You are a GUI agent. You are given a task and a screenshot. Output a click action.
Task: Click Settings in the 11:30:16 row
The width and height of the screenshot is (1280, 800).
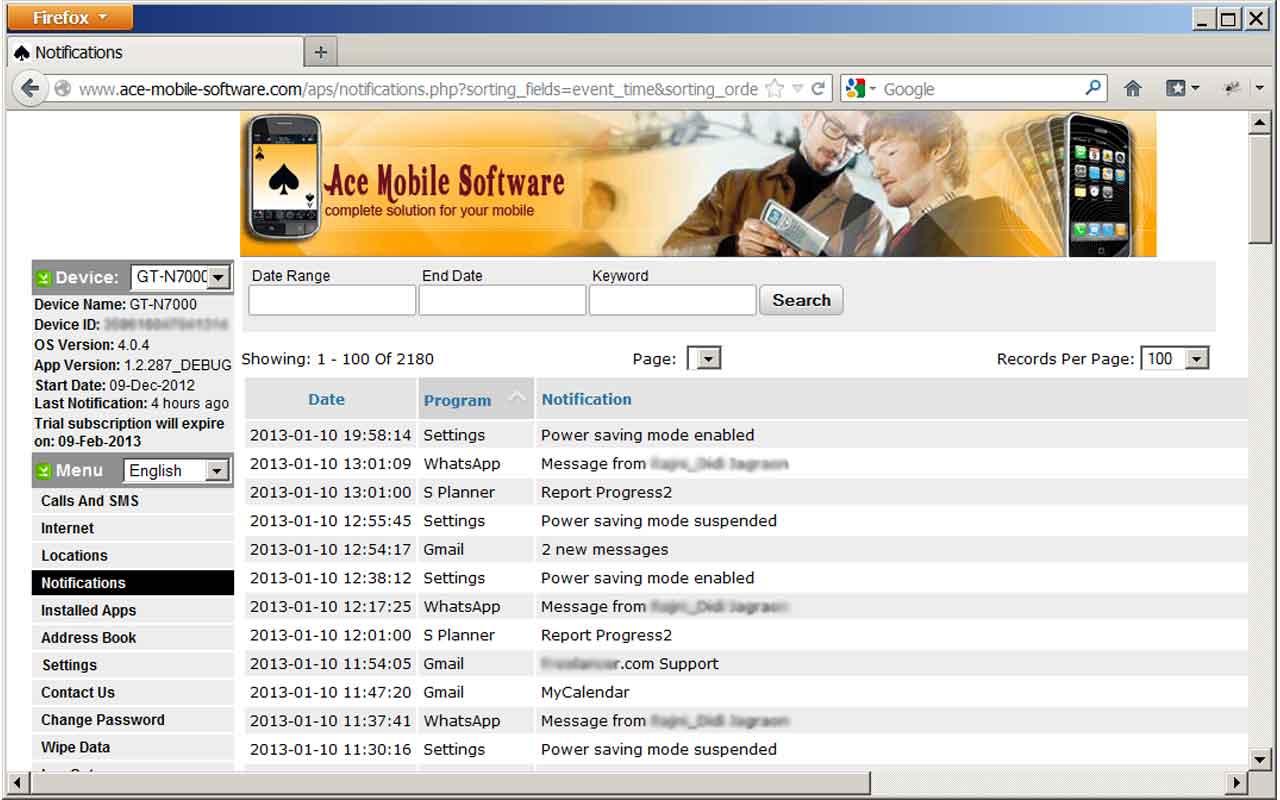point(453,749)
